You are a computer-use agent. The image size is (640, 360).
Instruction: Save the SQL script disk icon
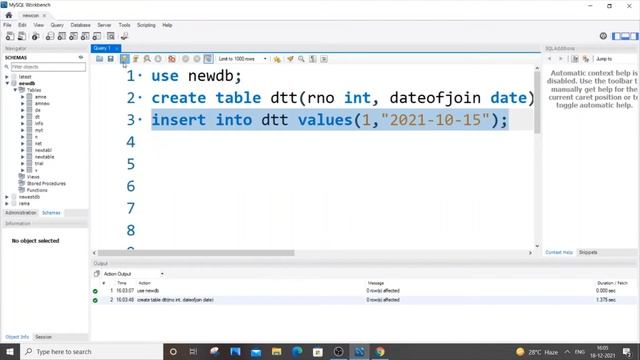111,59
